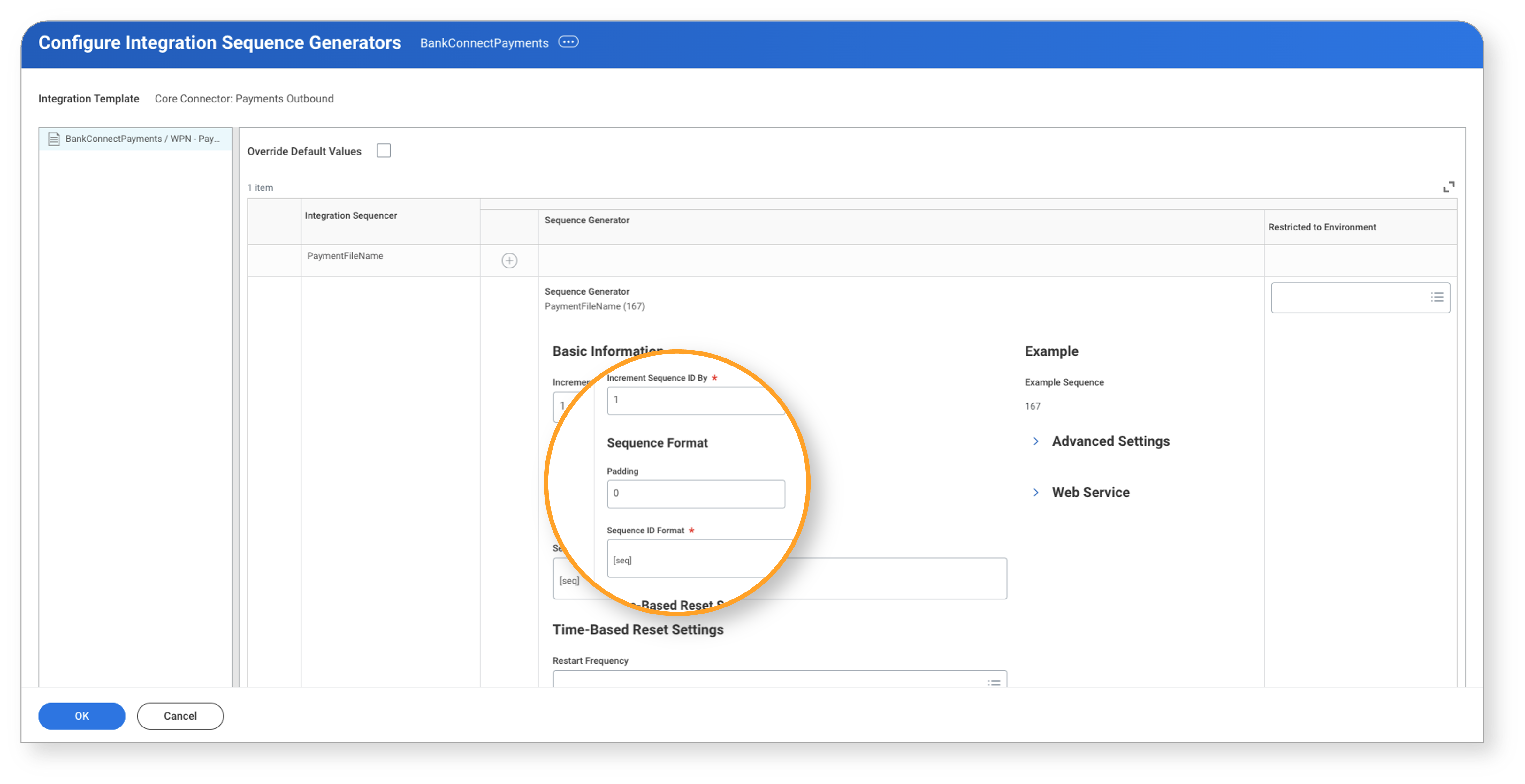Select the document icon beside BankConnectPayments / WPN
Screen dimensions: 1525x784
[54, 139]
